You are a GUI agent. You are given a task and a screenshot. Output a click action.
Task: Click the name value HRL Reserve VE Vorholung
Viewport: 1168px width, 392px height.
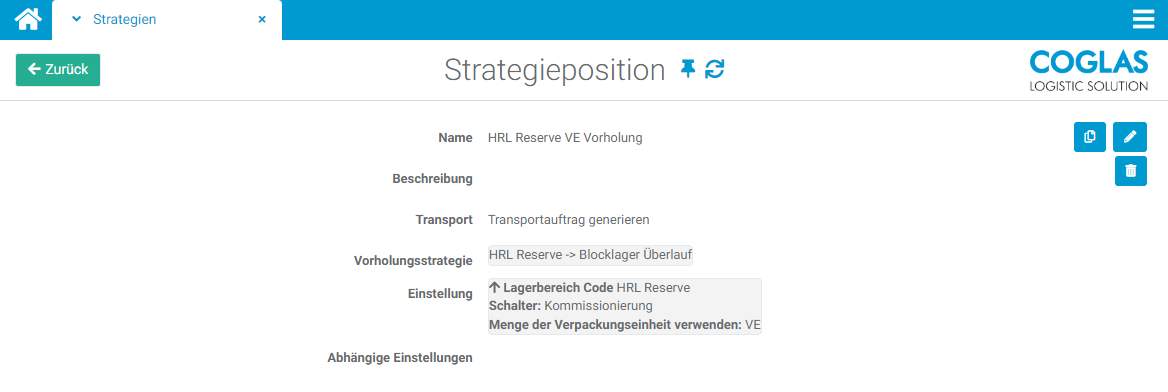pos(565,137)
